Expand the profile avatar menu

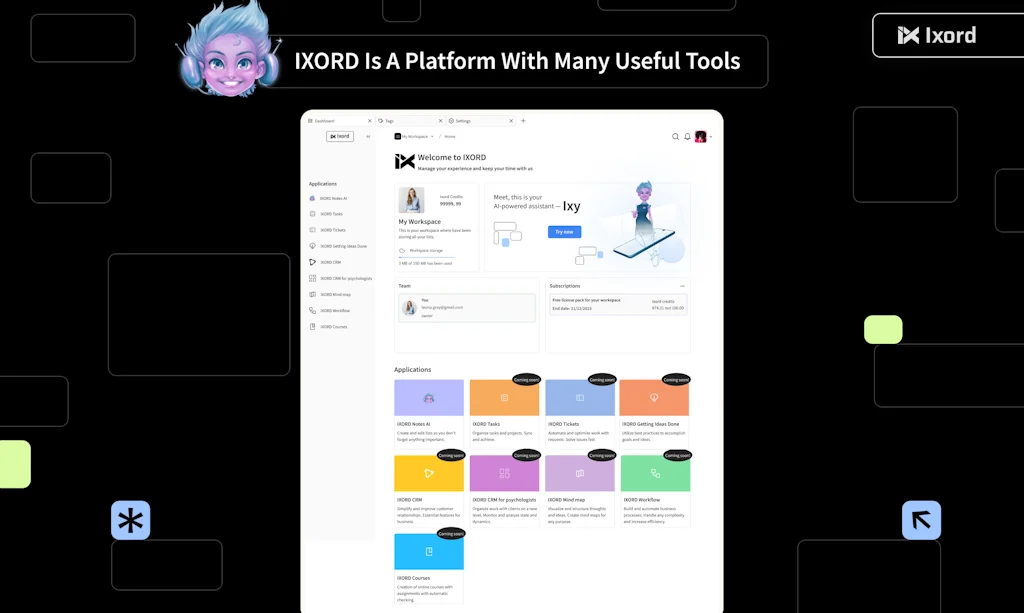pyautogui.click(x=700, y=137)
